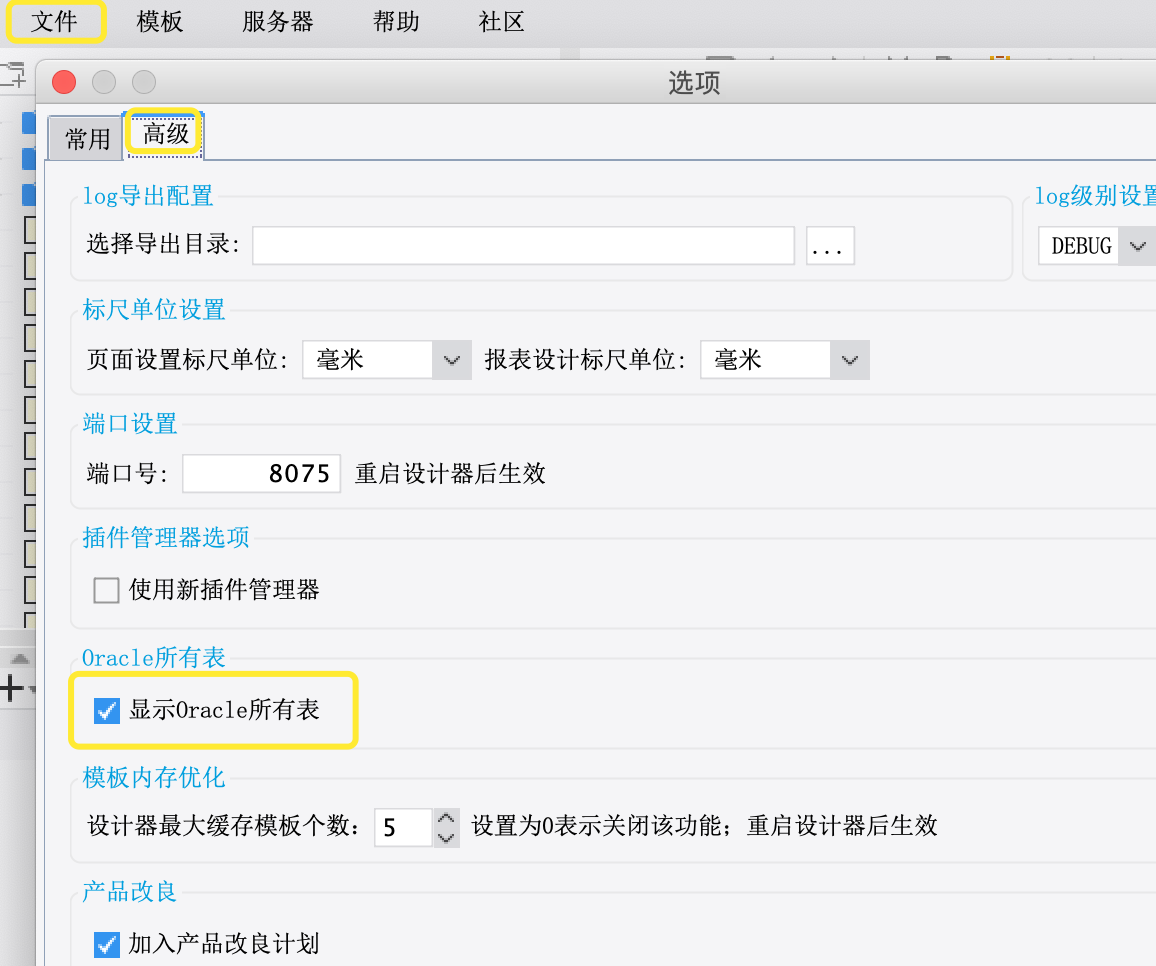Open the 报表设计标尺单位 dropdown

[x=785, y=360]
